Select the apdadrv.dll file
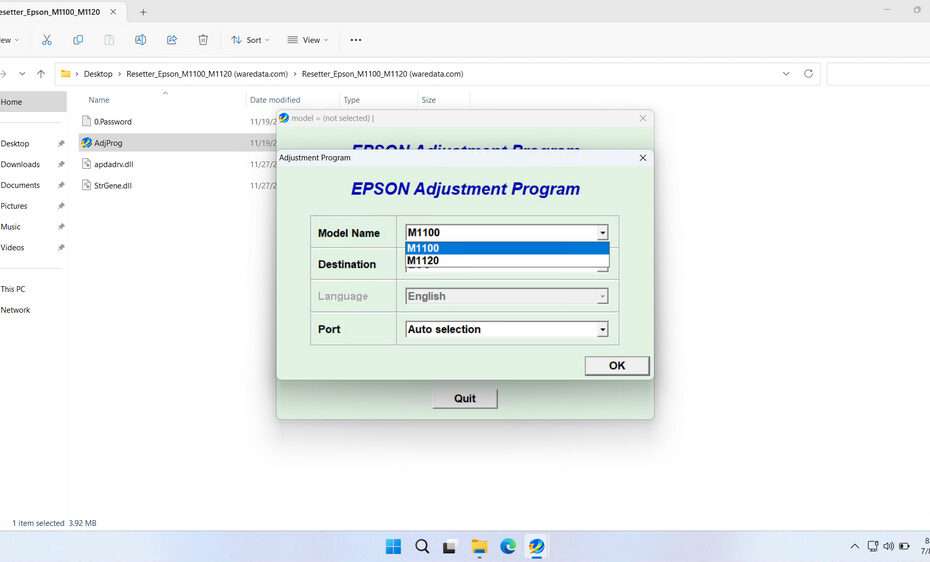 (x=114, y=164)
